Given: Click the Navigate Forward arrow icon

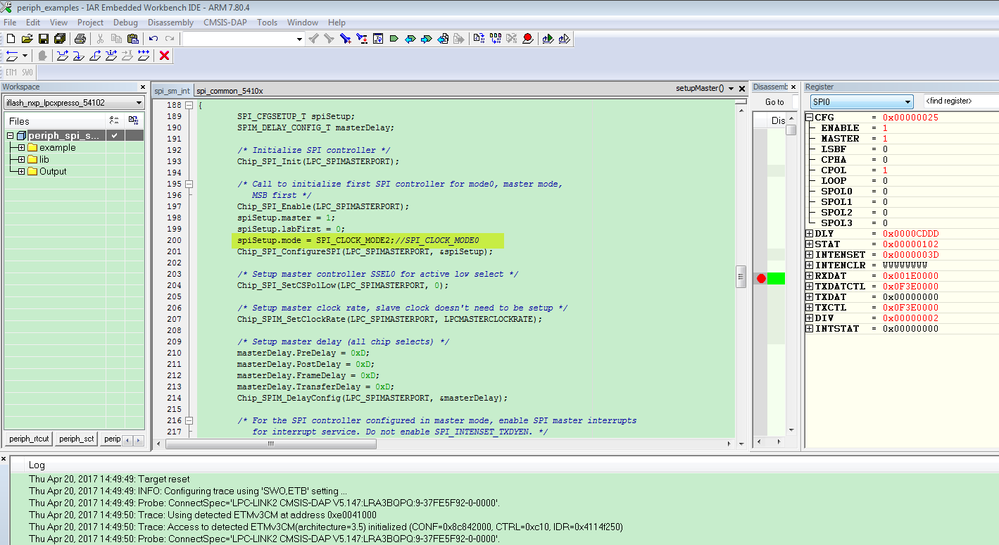Looking at the screenshot, I should [427, 39].
